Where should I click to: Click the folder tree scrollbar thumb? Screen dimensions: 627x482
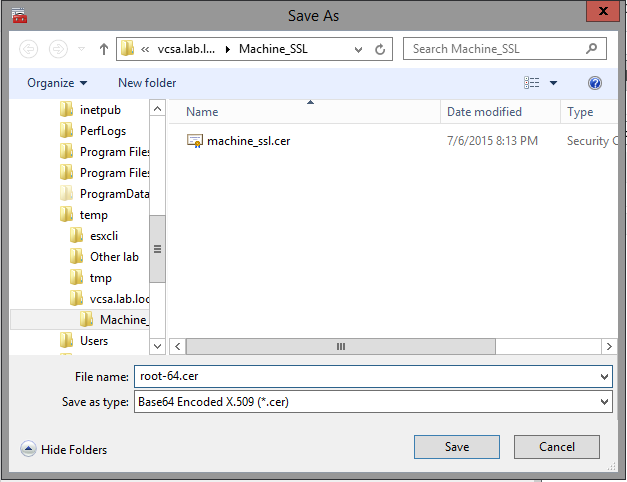point(158,249)
